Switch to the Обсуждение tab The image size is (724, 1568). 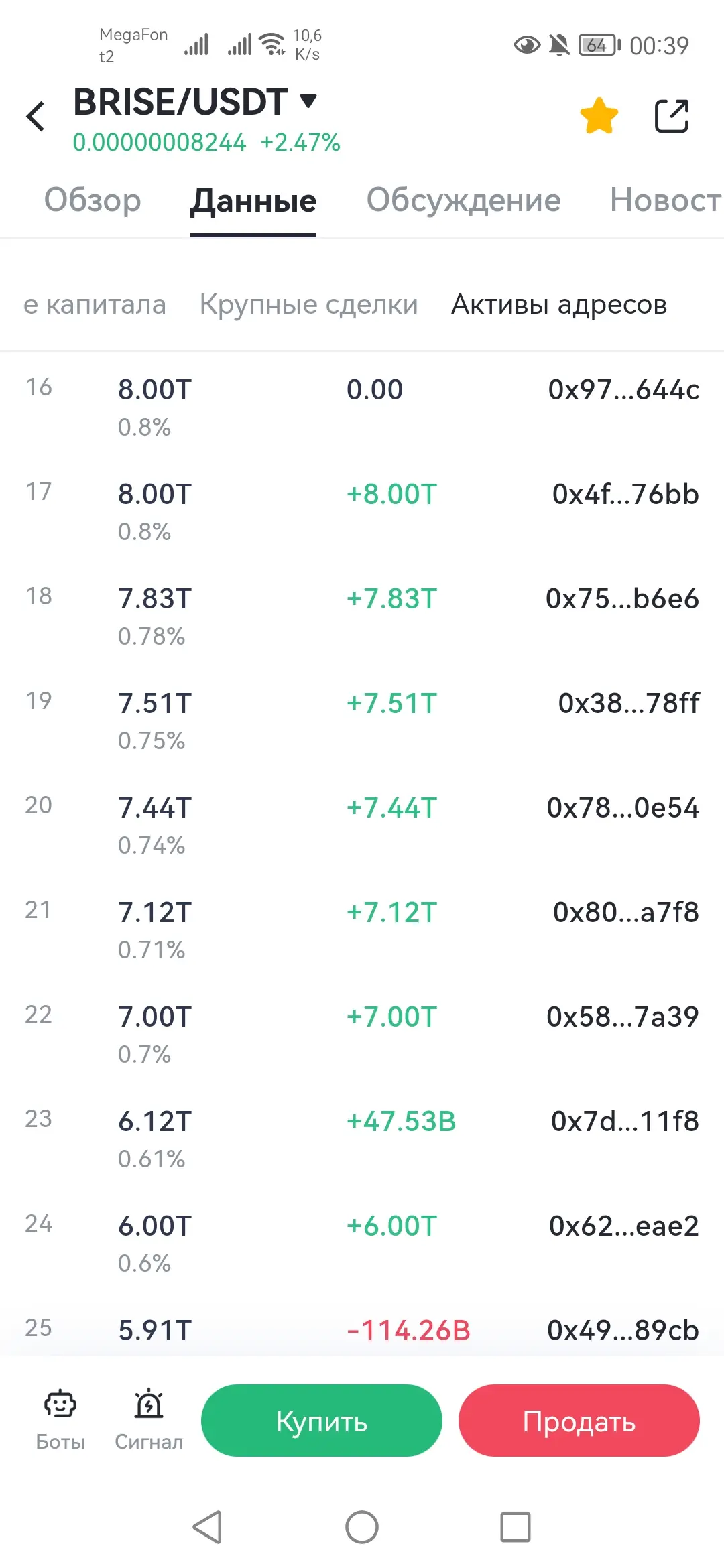[x=463, y=200]
